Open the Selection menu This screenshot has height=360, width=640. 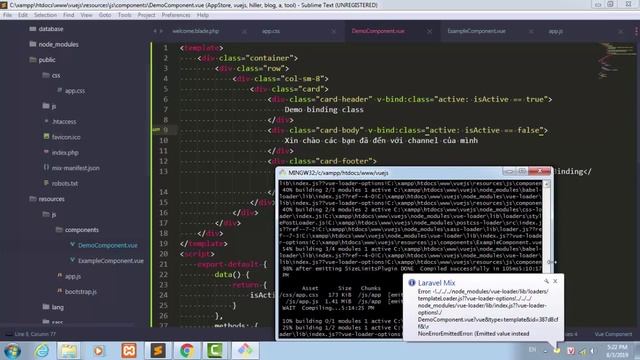click(45, 15)
